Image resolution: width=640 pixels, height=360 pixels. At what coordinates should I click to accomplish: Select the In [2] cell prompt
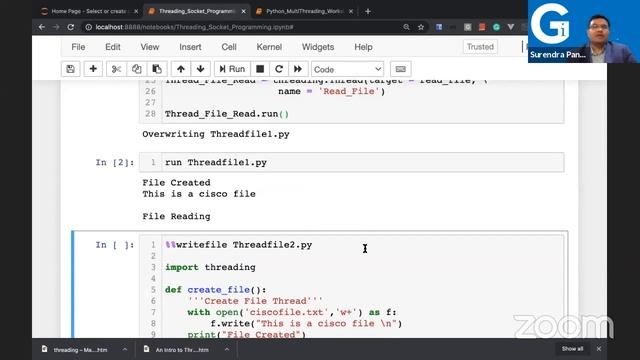click(115, 162)
